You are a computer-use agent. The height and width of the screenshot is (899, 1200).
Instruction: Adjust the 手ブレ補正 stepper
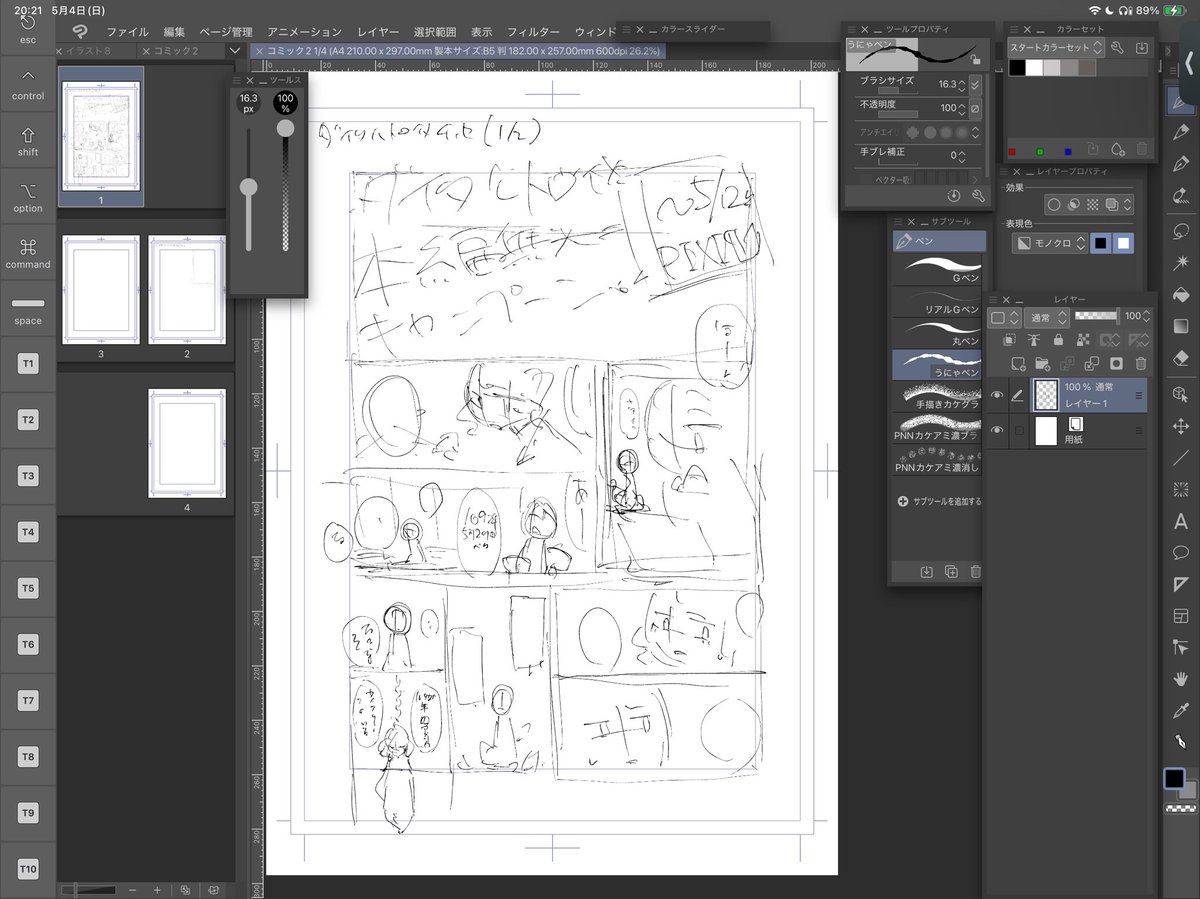point(962,155)
